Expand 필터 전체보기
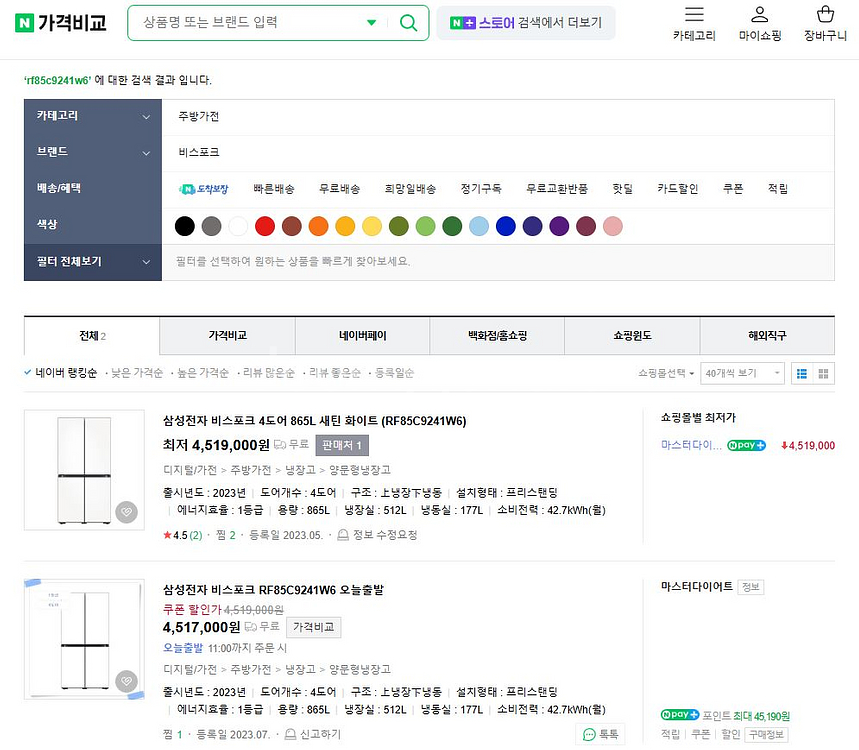Screen dimensions: 859x750 pos(93,262)
